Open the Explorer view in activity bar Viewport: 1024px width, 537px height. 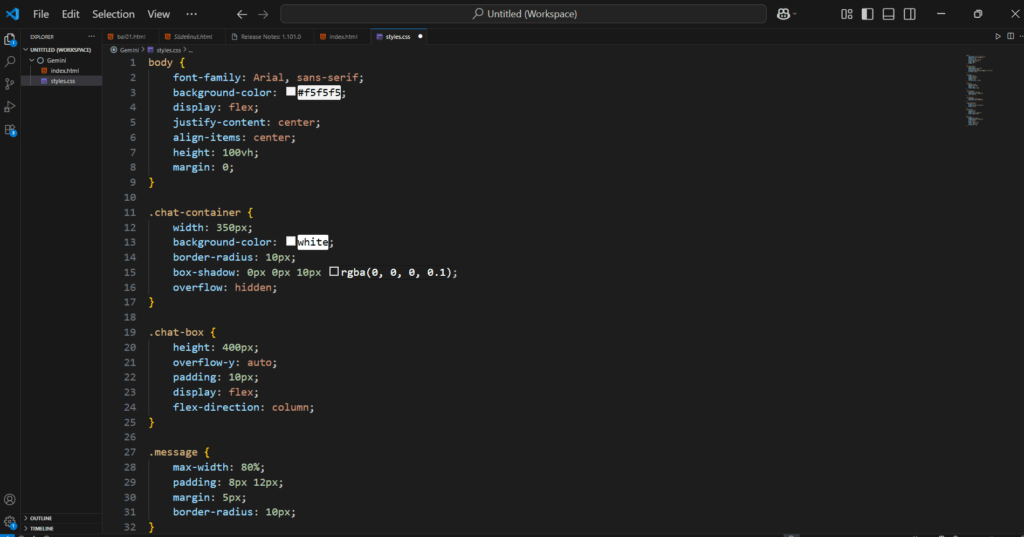tap(10, 40)
